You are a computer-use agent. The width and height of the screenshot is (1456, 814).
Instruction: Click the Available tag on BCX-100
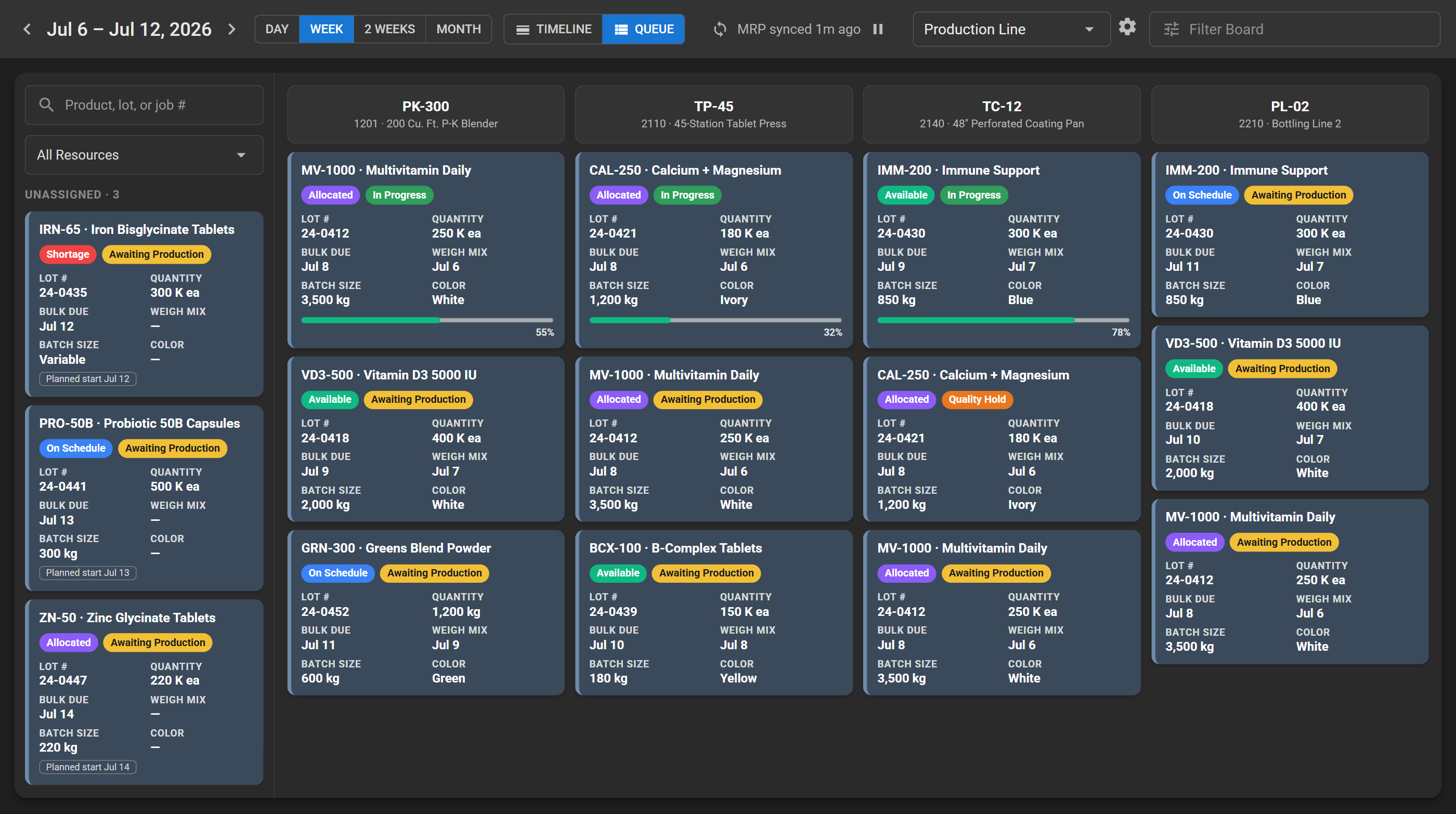point(618,573)
